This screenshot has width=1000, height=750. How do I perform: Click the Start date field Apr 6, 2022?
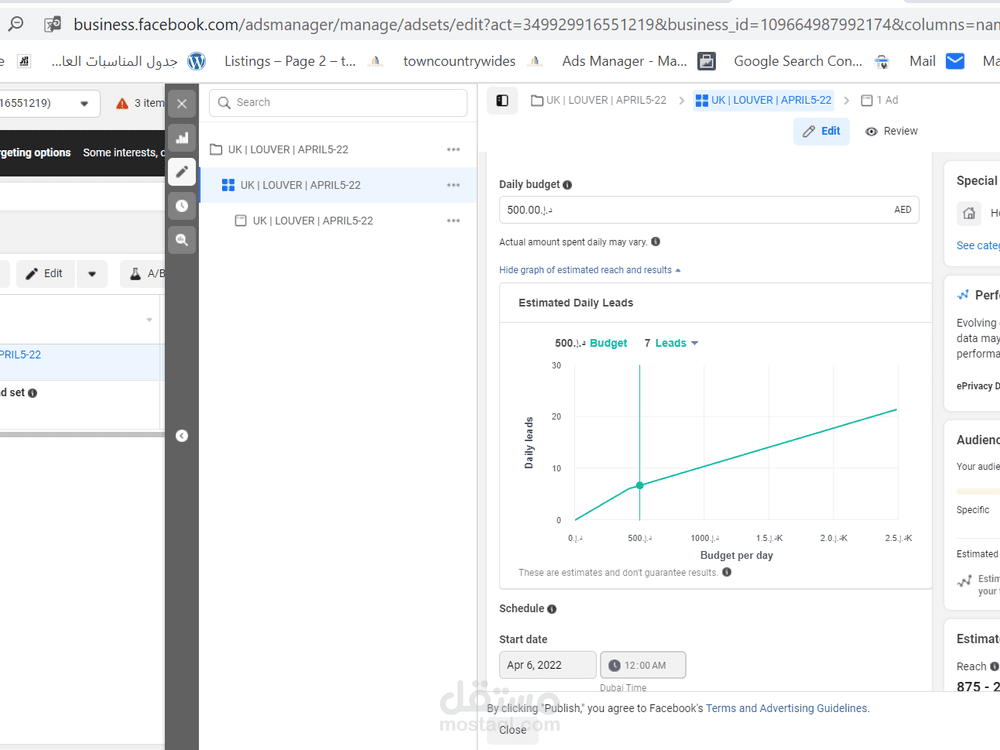pyautogui.click(x=548, y=665)
